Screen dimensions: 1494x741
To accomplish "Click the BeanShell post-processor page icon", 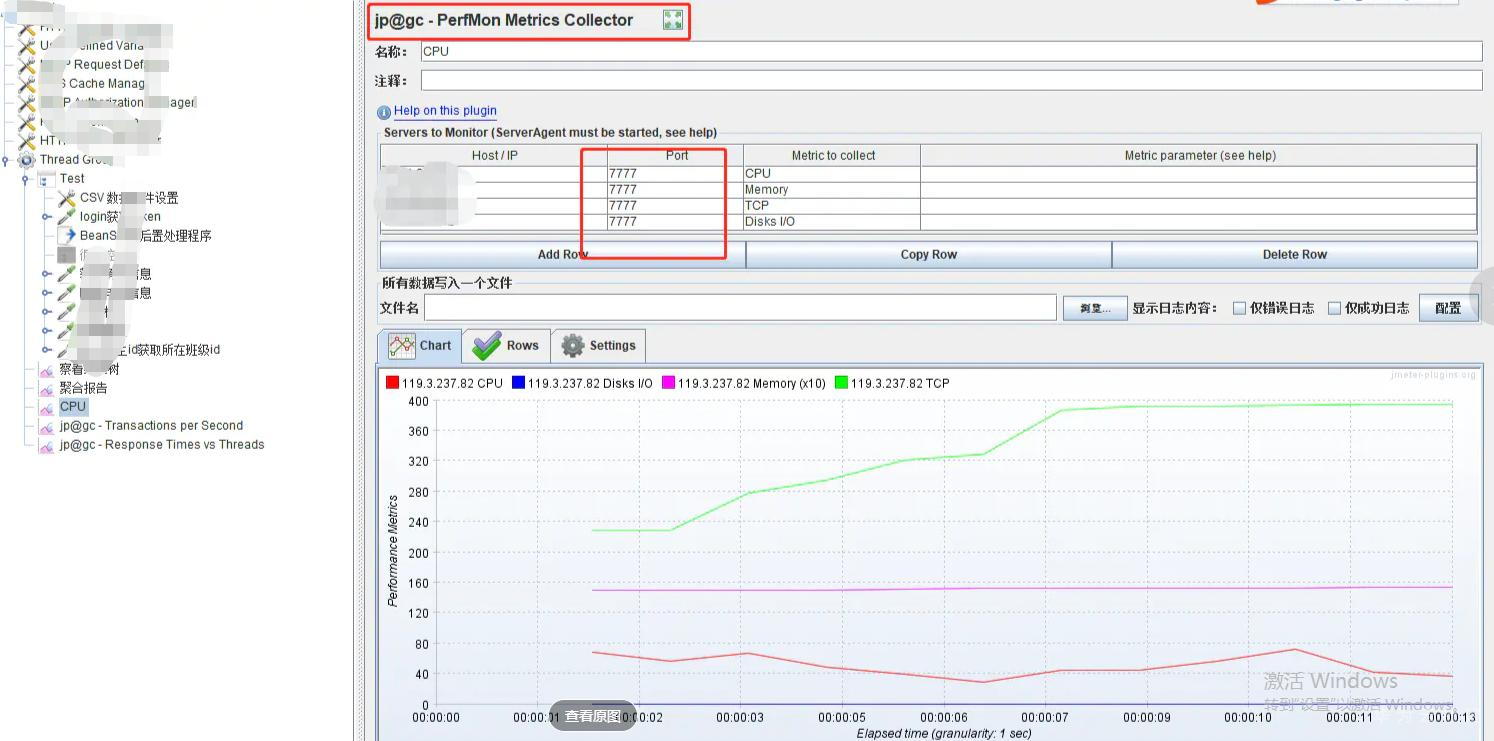I will 67,236.
